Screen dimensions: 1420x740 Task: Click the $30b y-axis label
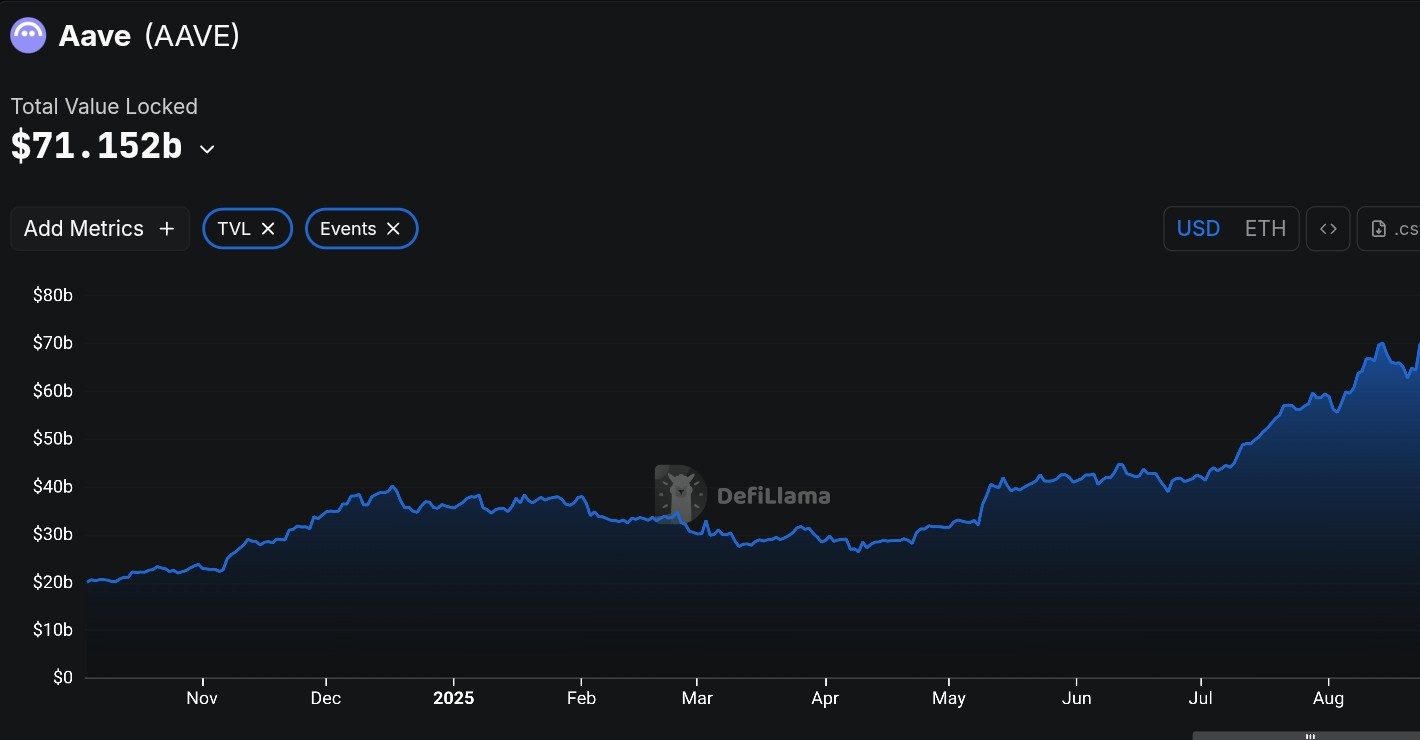tap(53, 534)
